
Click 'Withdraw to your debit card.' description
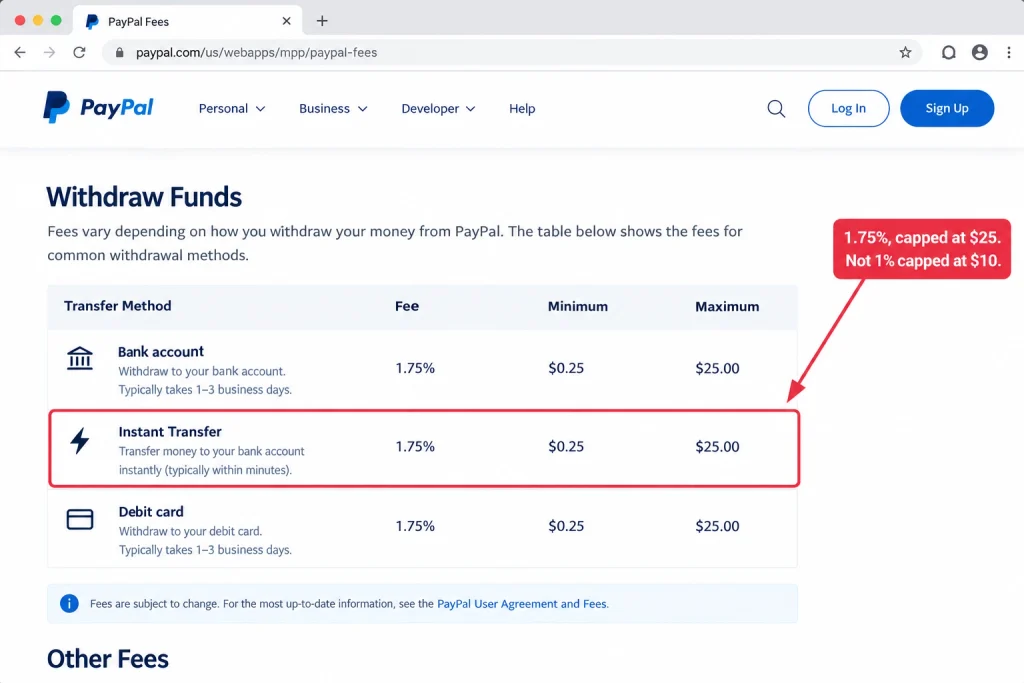coord(190,531)
